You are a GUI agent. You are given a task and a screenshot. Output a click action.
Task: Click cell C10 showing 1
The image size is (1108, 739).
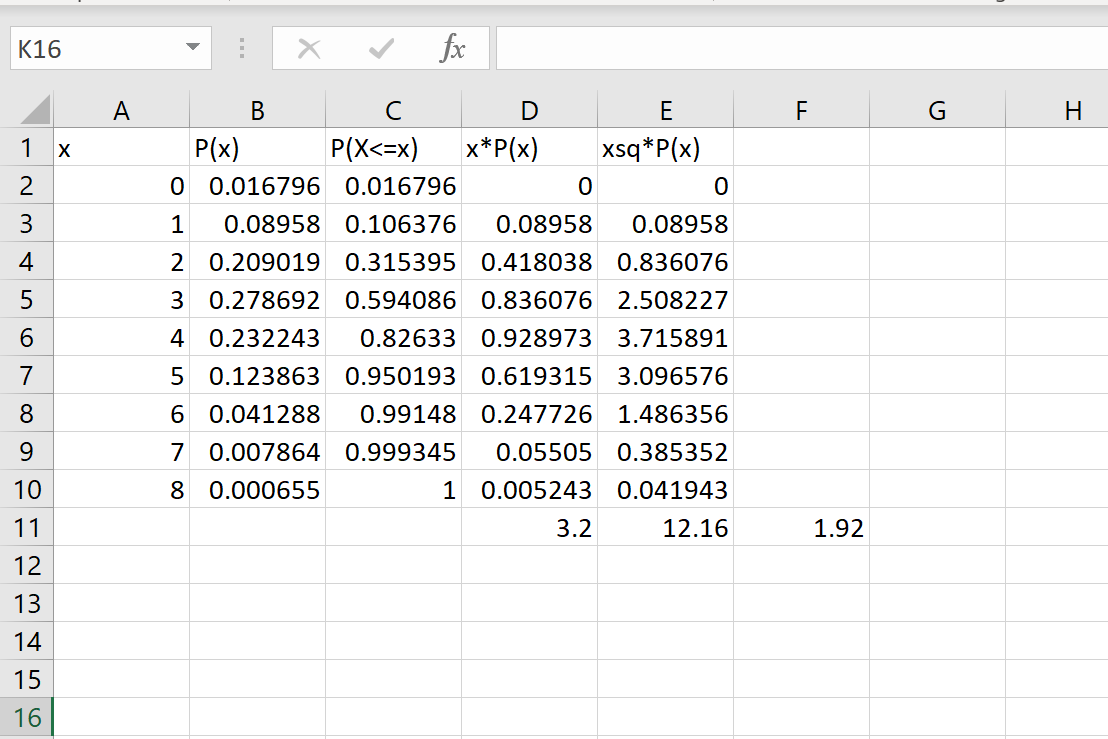tap(394, 490)
